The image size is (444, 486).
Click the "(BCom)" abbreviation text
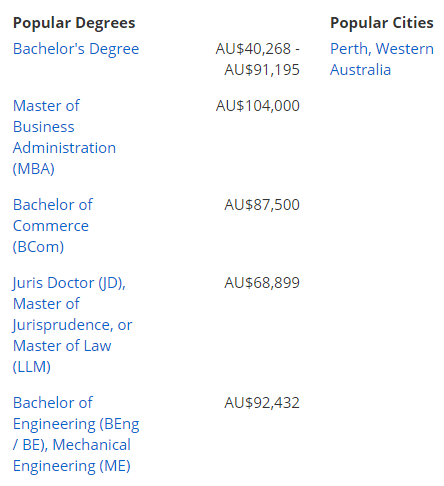[x=38, y=247]
